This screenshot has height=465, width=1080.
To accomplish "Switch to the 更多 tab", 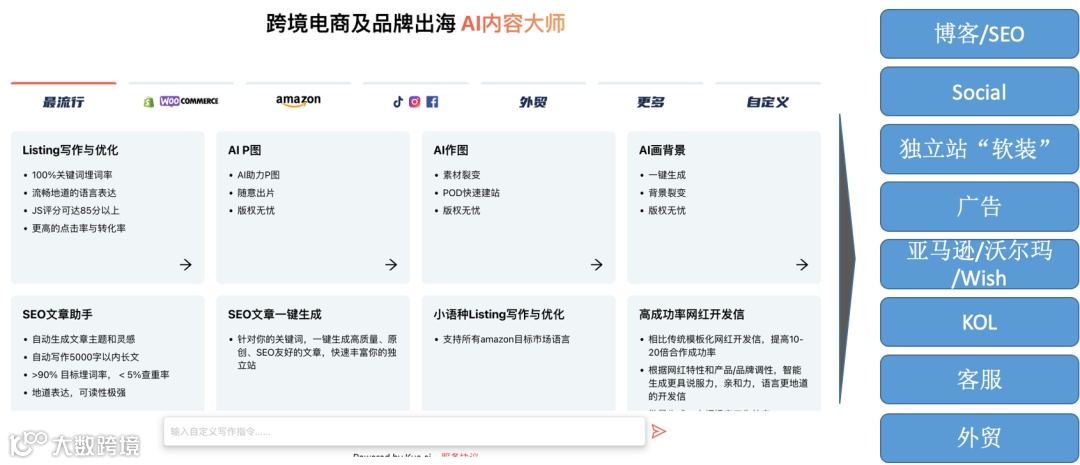I will (651, 102).
